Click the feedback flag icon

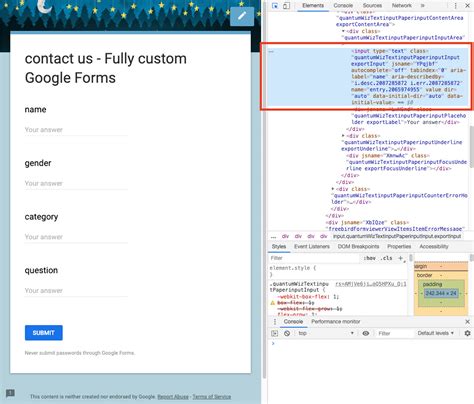(10, 393)
